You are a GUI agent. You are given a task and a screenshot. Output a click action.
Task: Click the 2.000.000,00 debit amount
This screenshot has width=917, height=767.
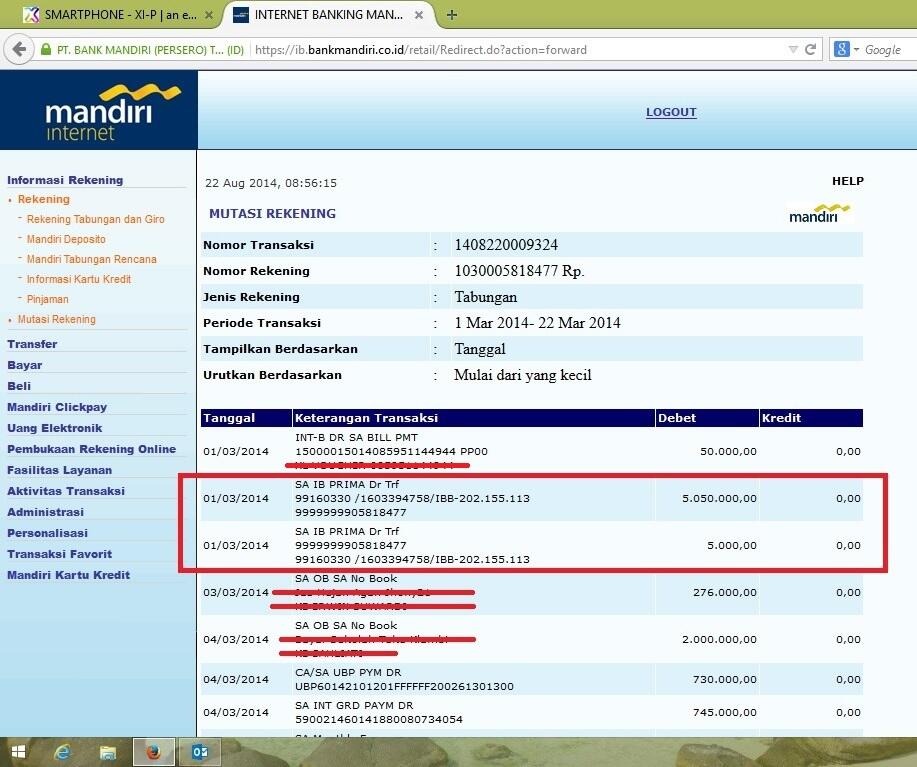click(x=719, y=640)
